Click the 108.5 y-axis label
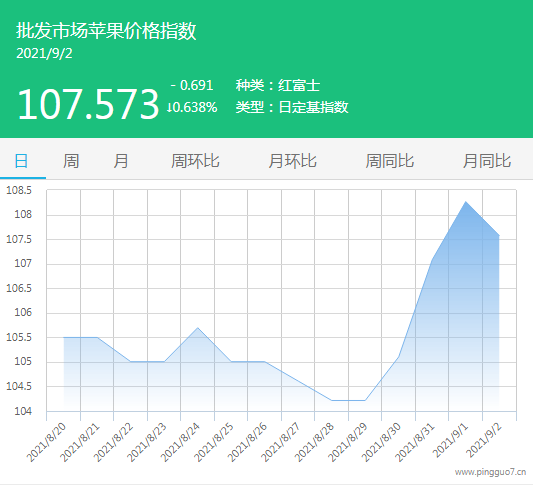The image size is (533, 485). [x=19, y=190]
